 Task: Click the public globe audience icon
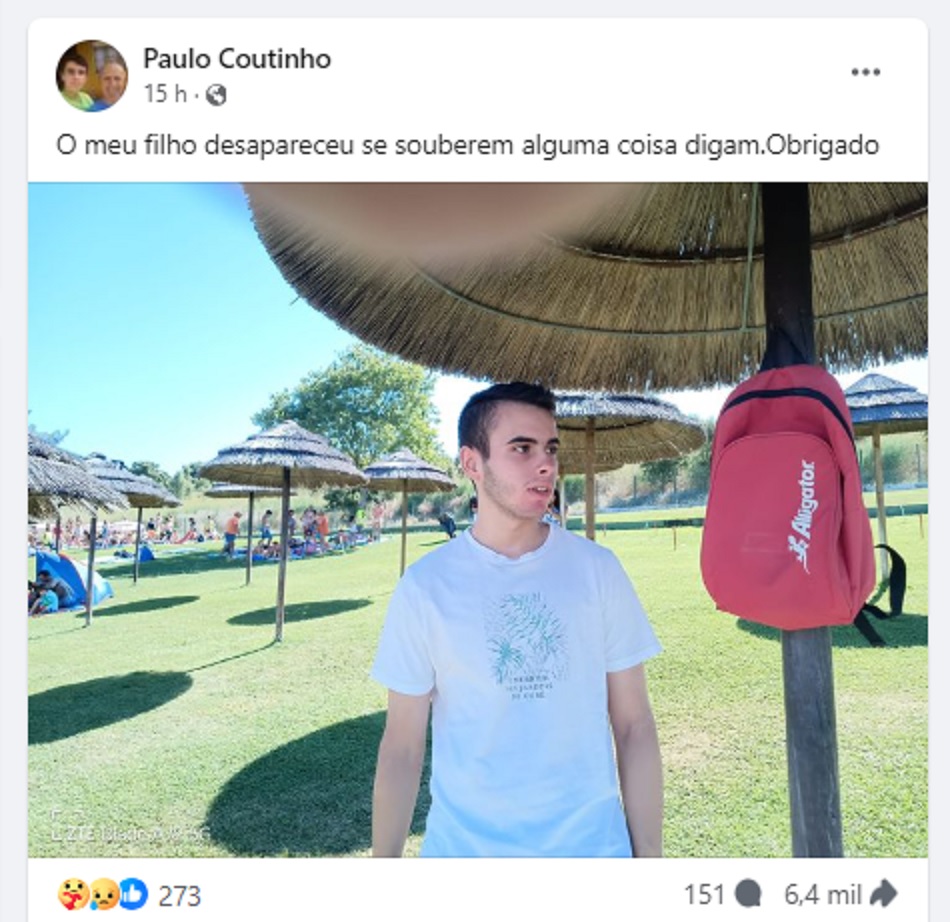point(216,95)
